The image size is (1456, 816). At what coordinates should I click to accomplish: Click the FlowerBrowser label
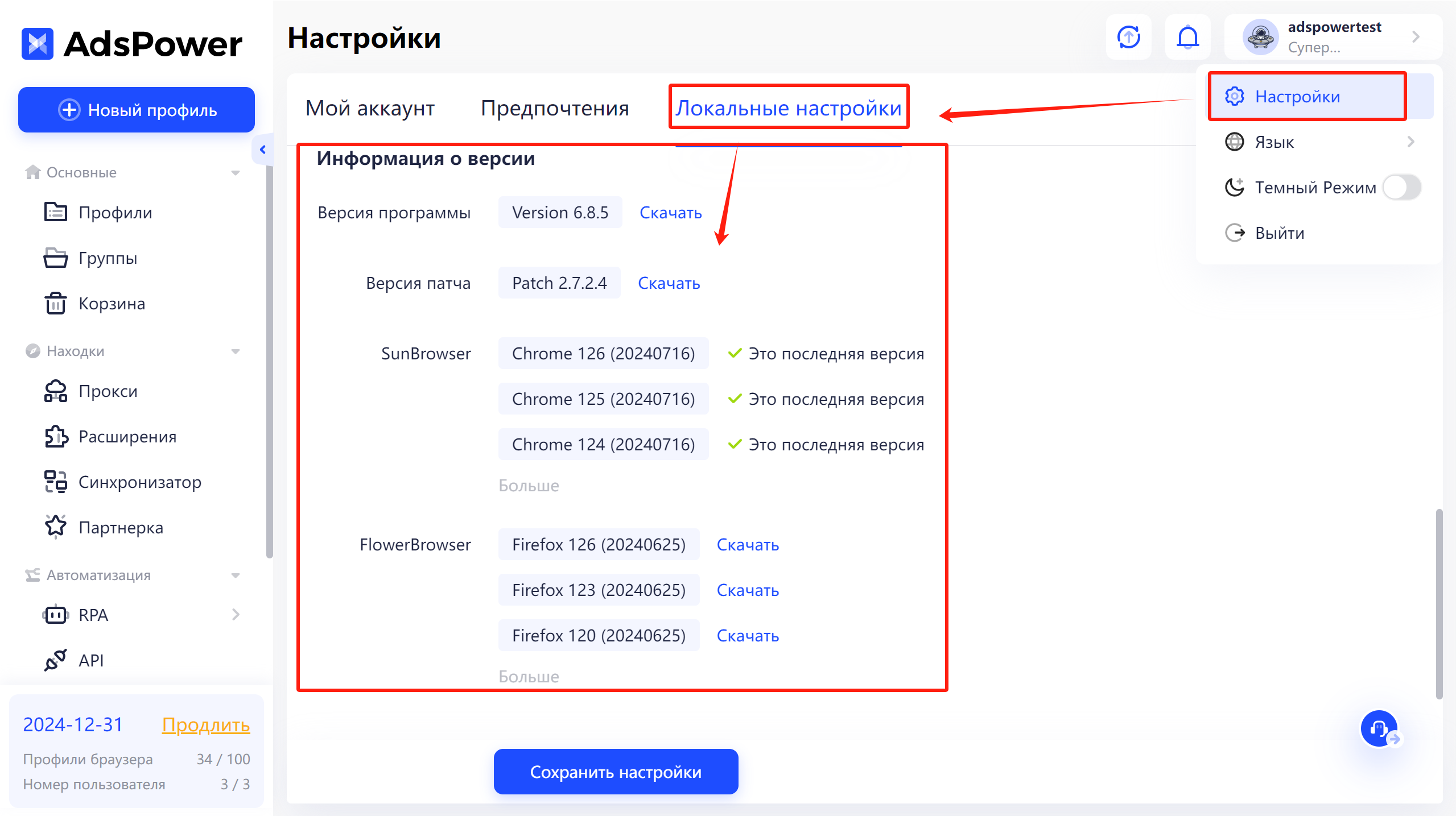[415, 545]
